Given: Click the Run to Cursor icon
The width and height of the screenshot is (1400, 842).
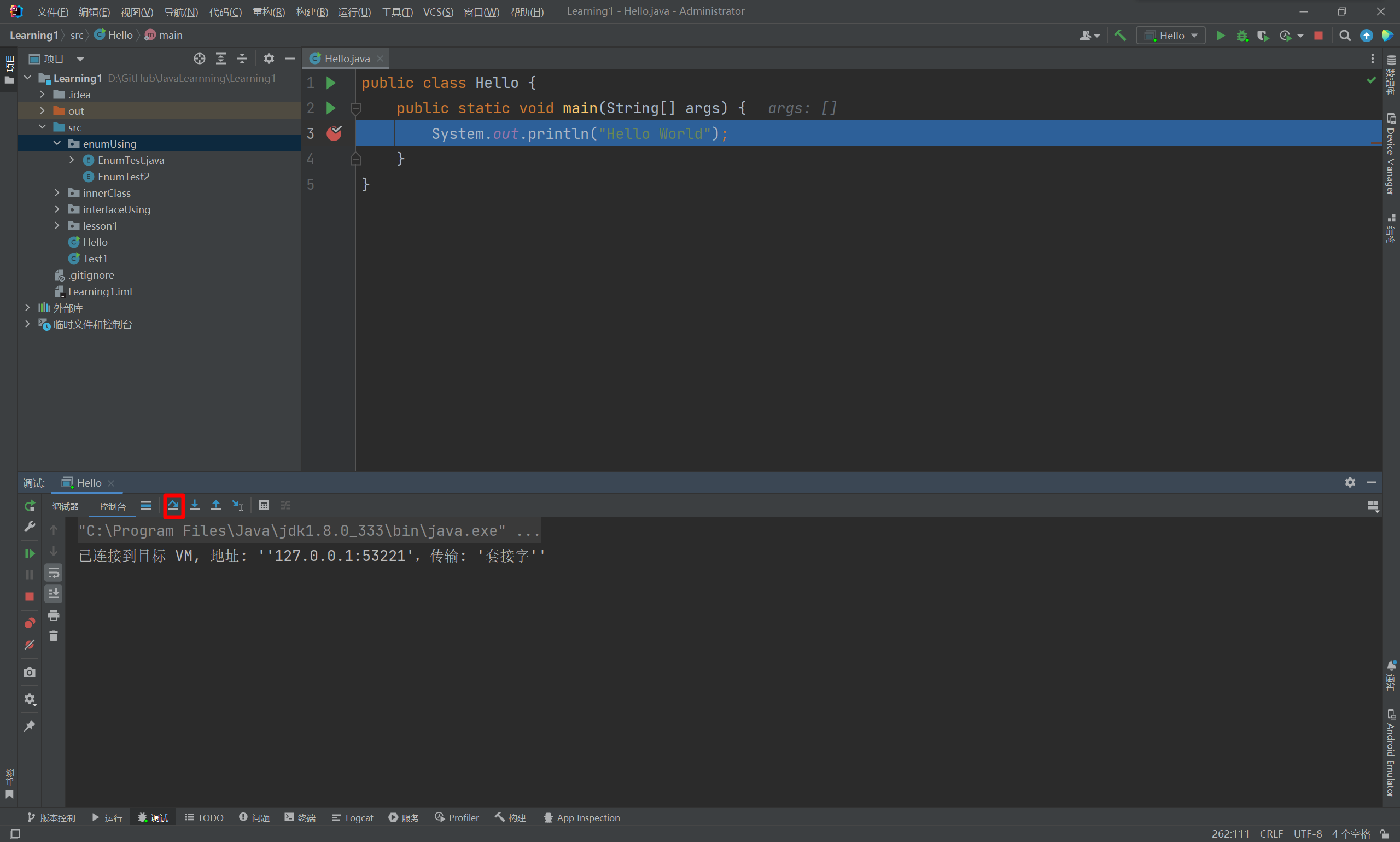Looking at the screenshot, I should tap(238, 505).
